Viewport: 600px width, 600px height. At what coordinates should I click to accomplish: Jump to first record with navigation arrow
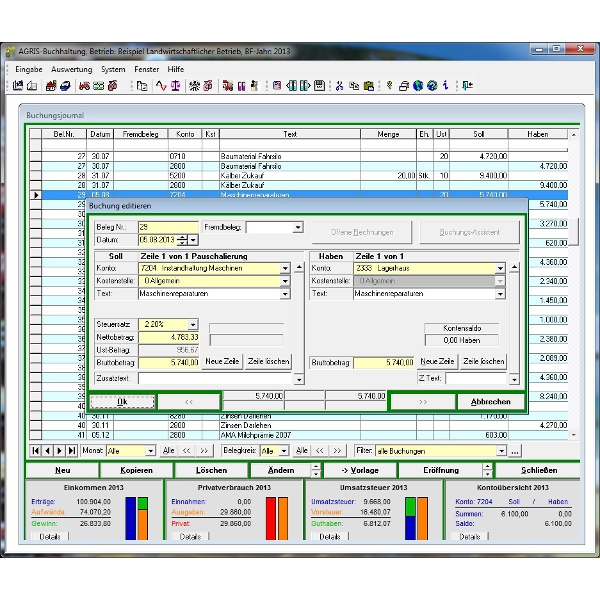coord(36,451)
